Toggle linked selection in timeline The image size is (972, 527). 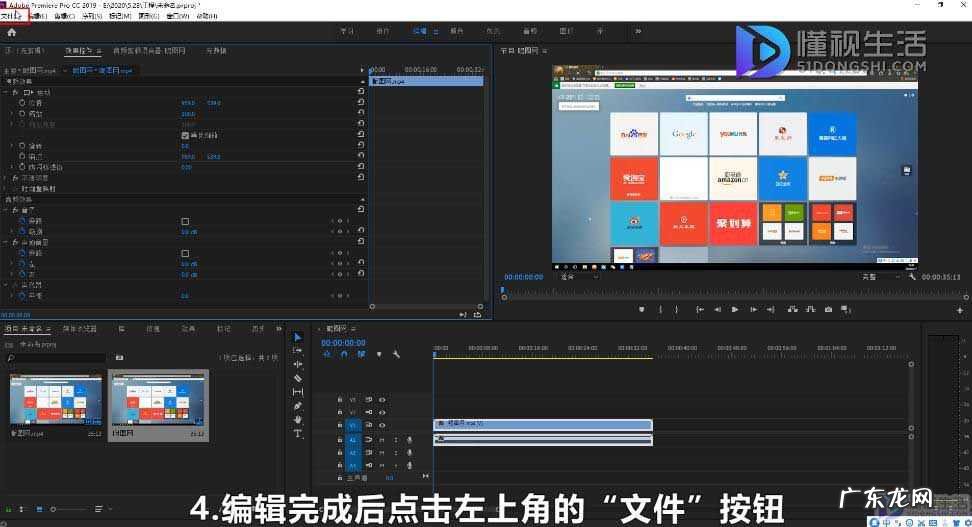(x=361, y=355)
